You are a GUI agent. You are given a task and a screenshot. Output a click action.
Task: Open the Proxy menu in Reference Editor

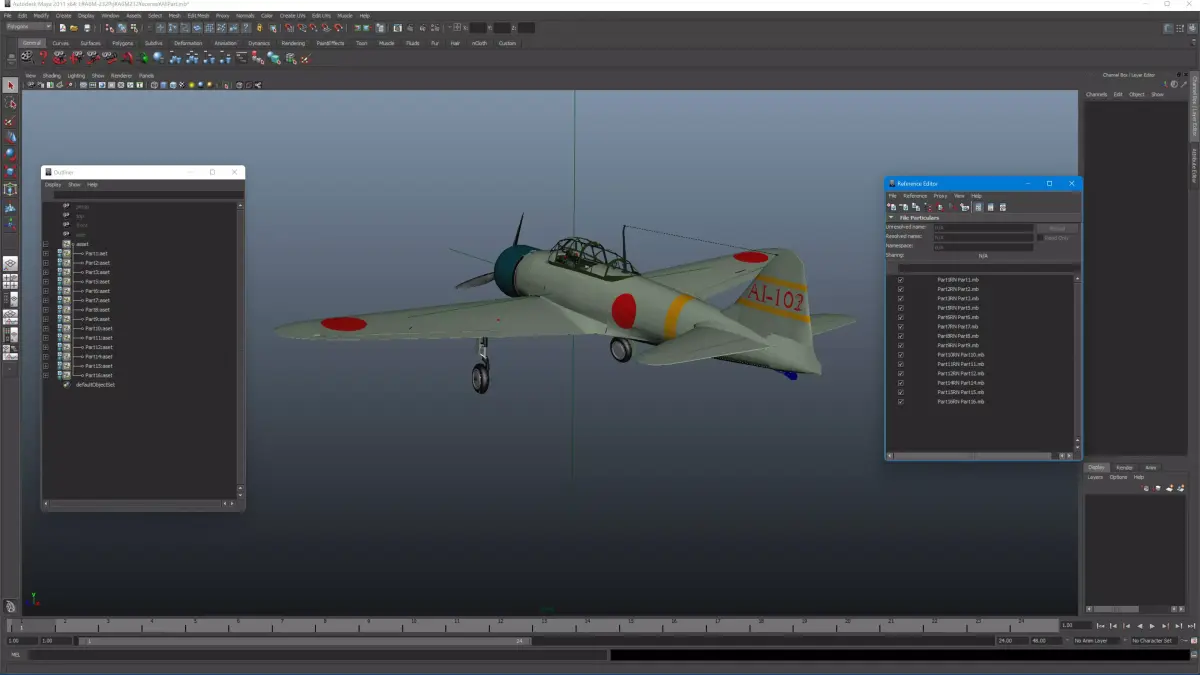click(940, 196)
